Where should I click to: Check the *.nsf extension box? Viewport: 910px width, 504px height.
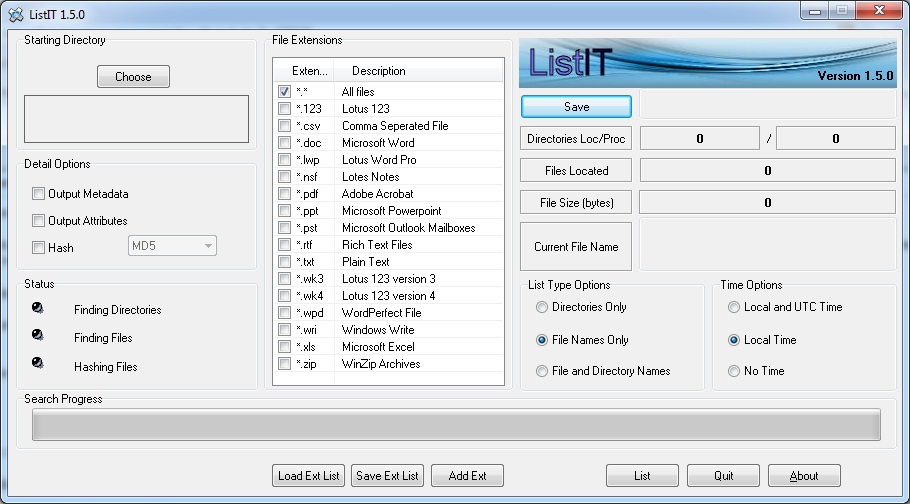click(x=284, y=177)
